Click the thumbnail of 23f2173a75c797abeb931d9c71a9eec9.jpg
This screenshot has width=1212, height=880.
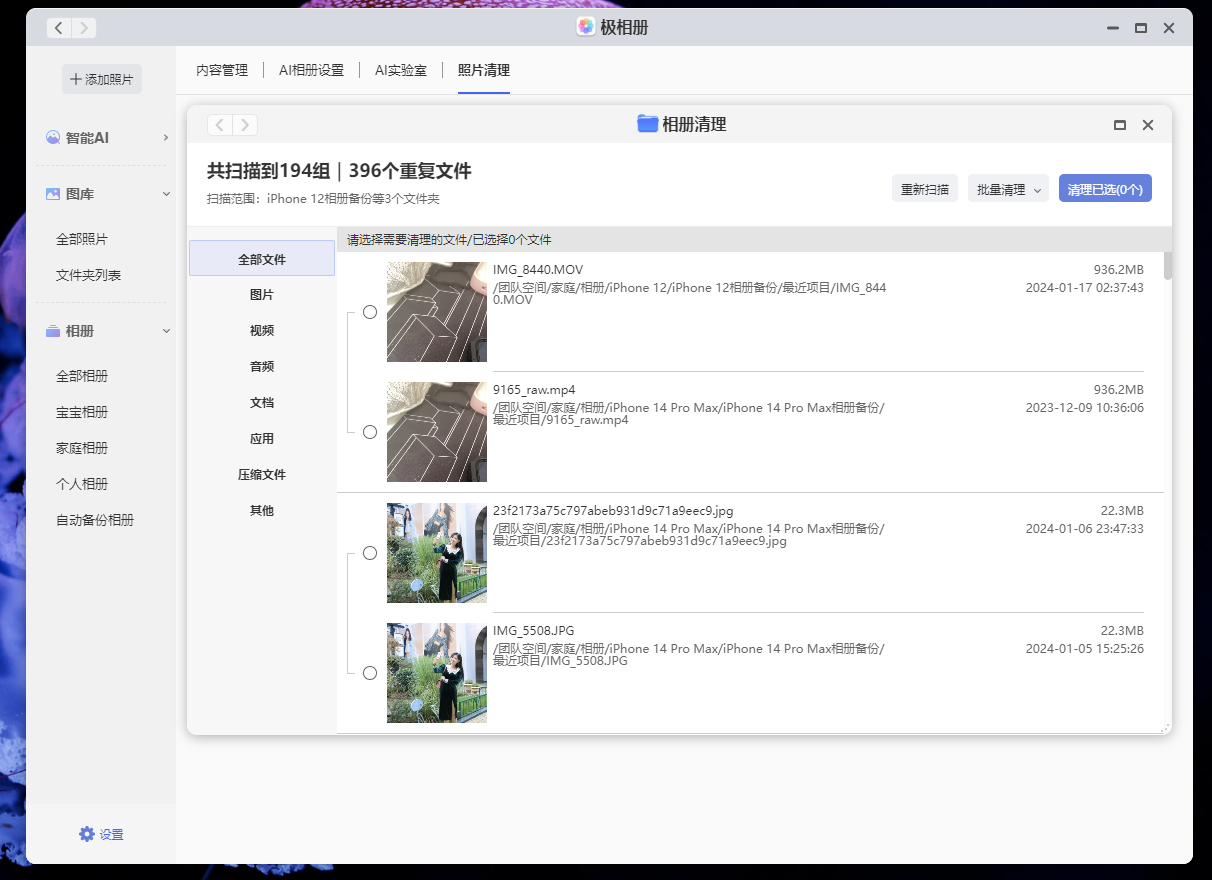[437, 552]
